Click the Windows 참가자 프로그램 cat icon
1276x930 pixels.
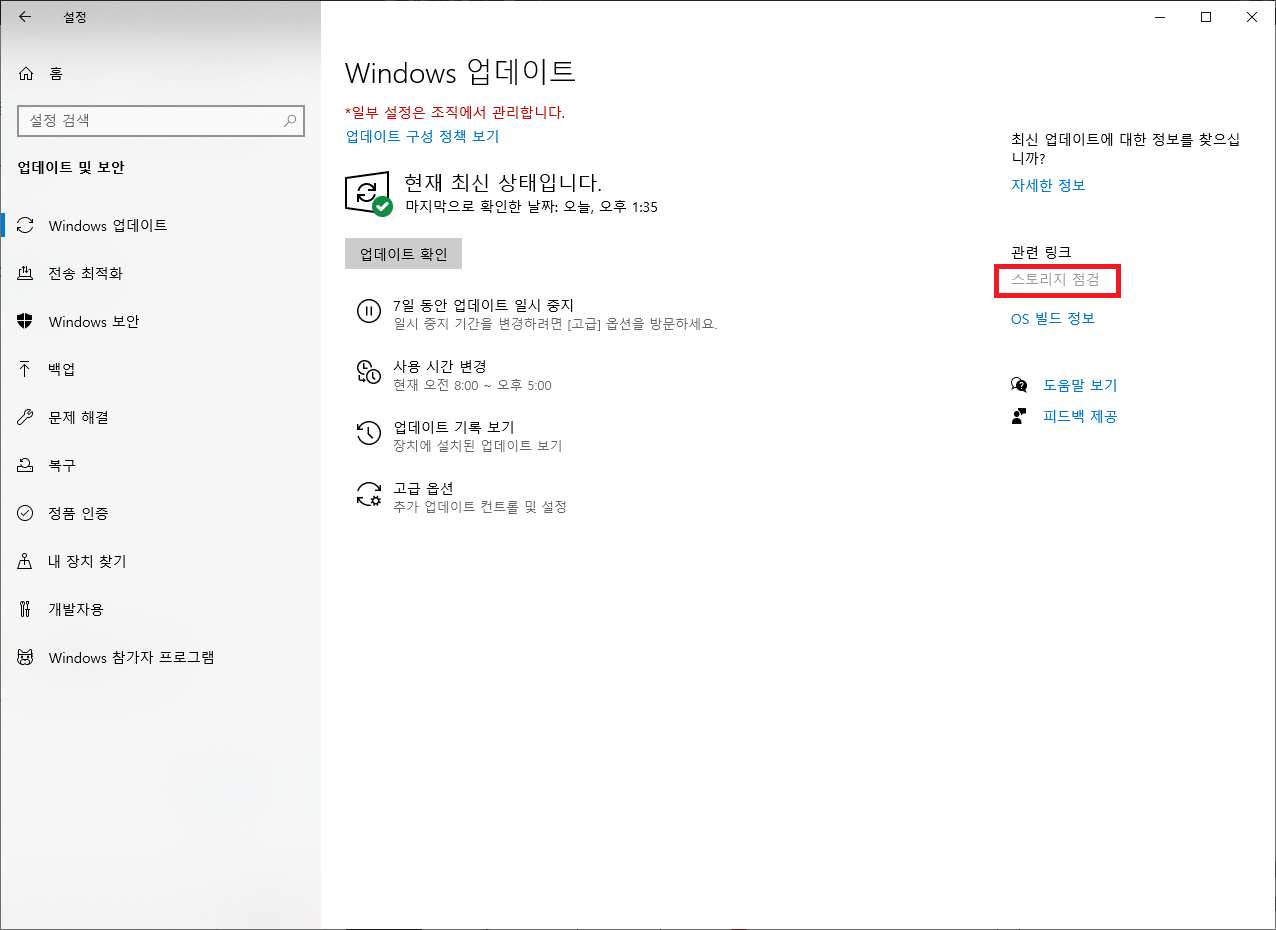tap(27, 658)
